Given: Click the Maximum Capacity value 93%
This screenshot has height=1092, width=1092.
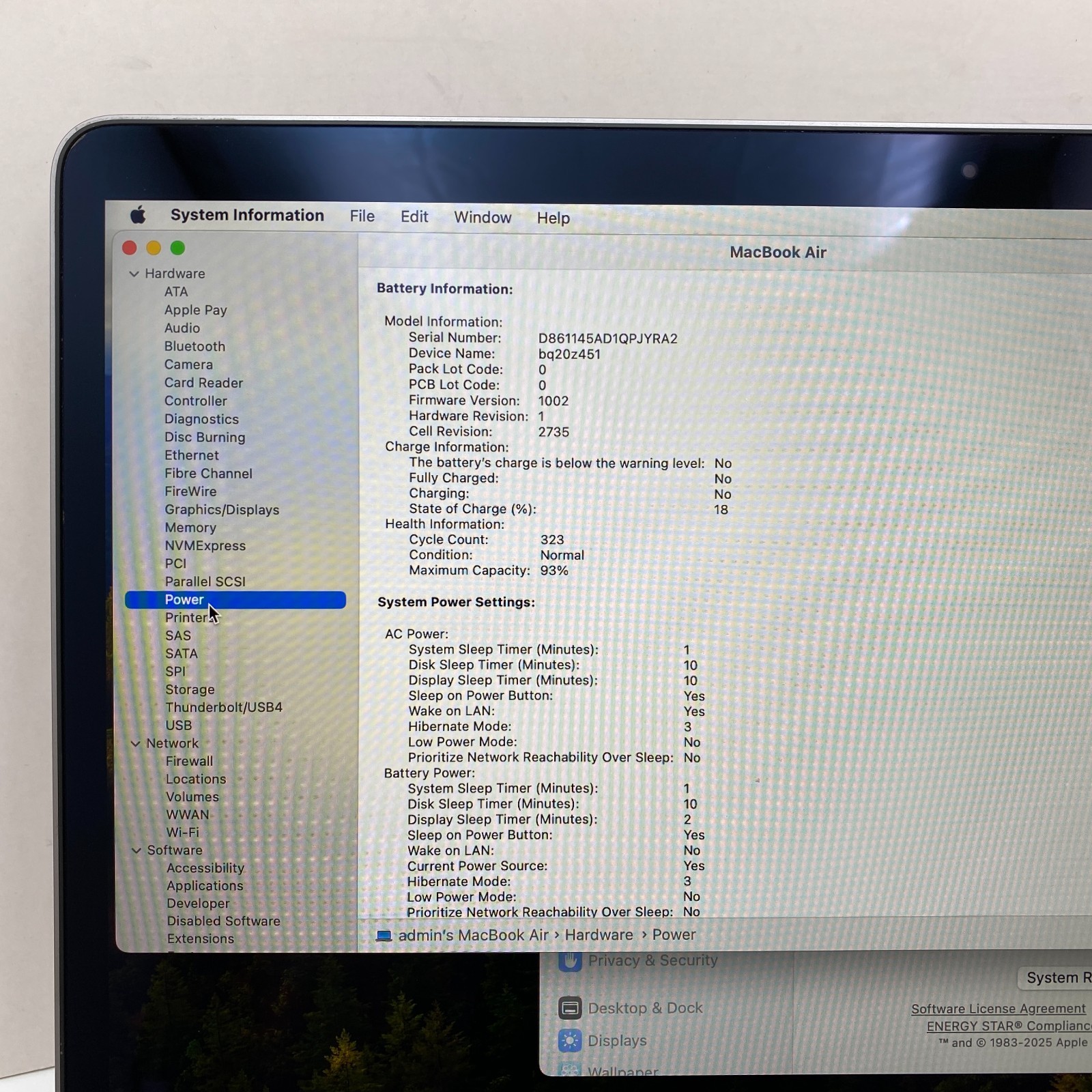Looking at the screenshot, I should click(x=554, y=571).
